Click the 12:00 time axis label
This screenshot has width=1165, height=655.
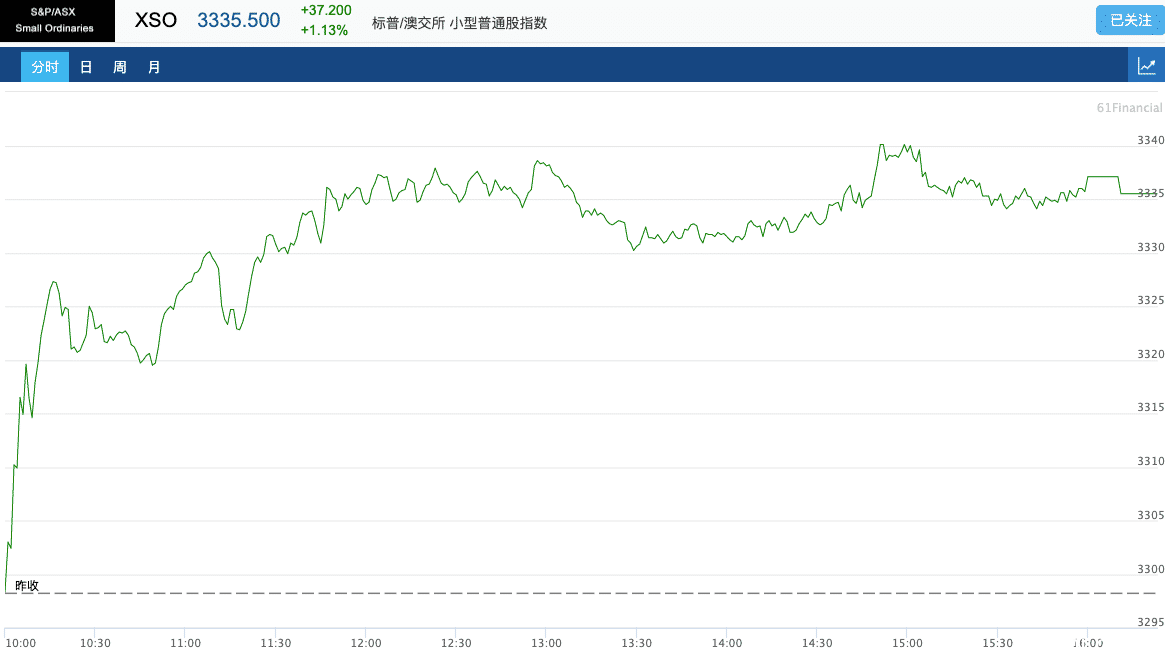[x=366, y=643]
